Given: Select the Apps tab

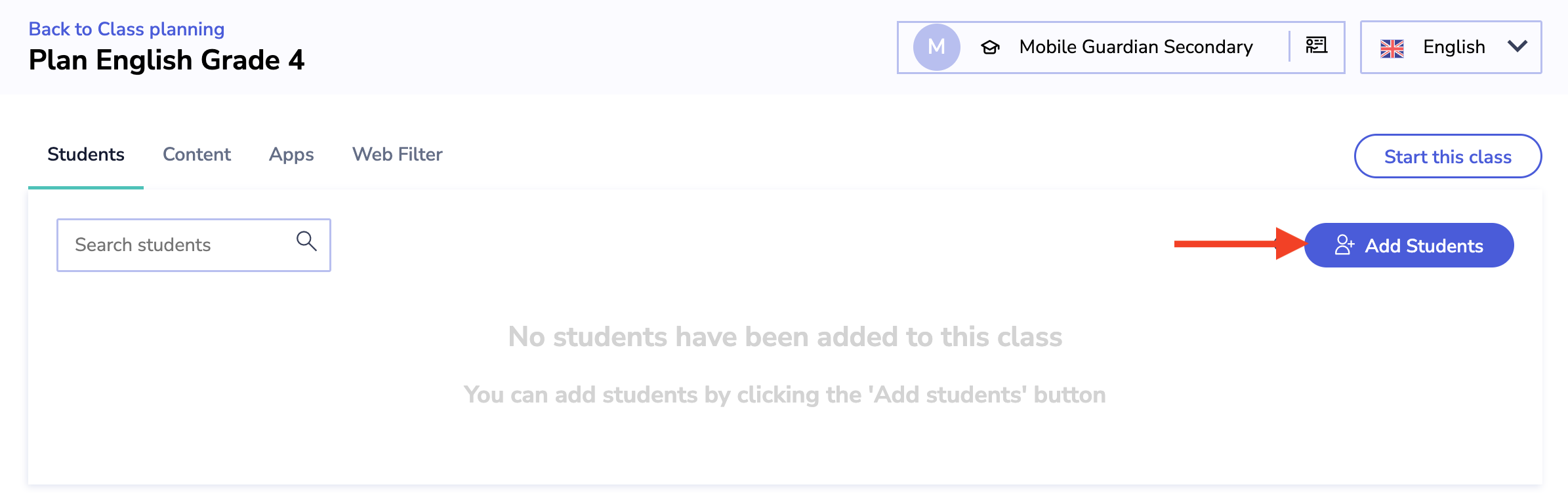Looking at the screenshot, I should coord(291,155).
